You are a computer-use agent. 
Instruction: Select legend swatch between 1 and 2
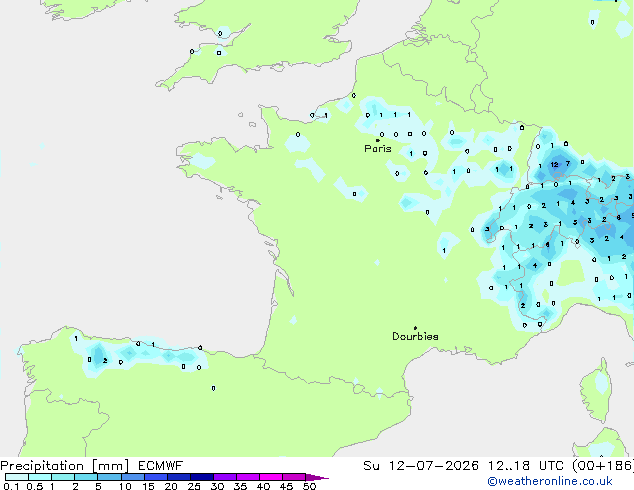[63, 477]
